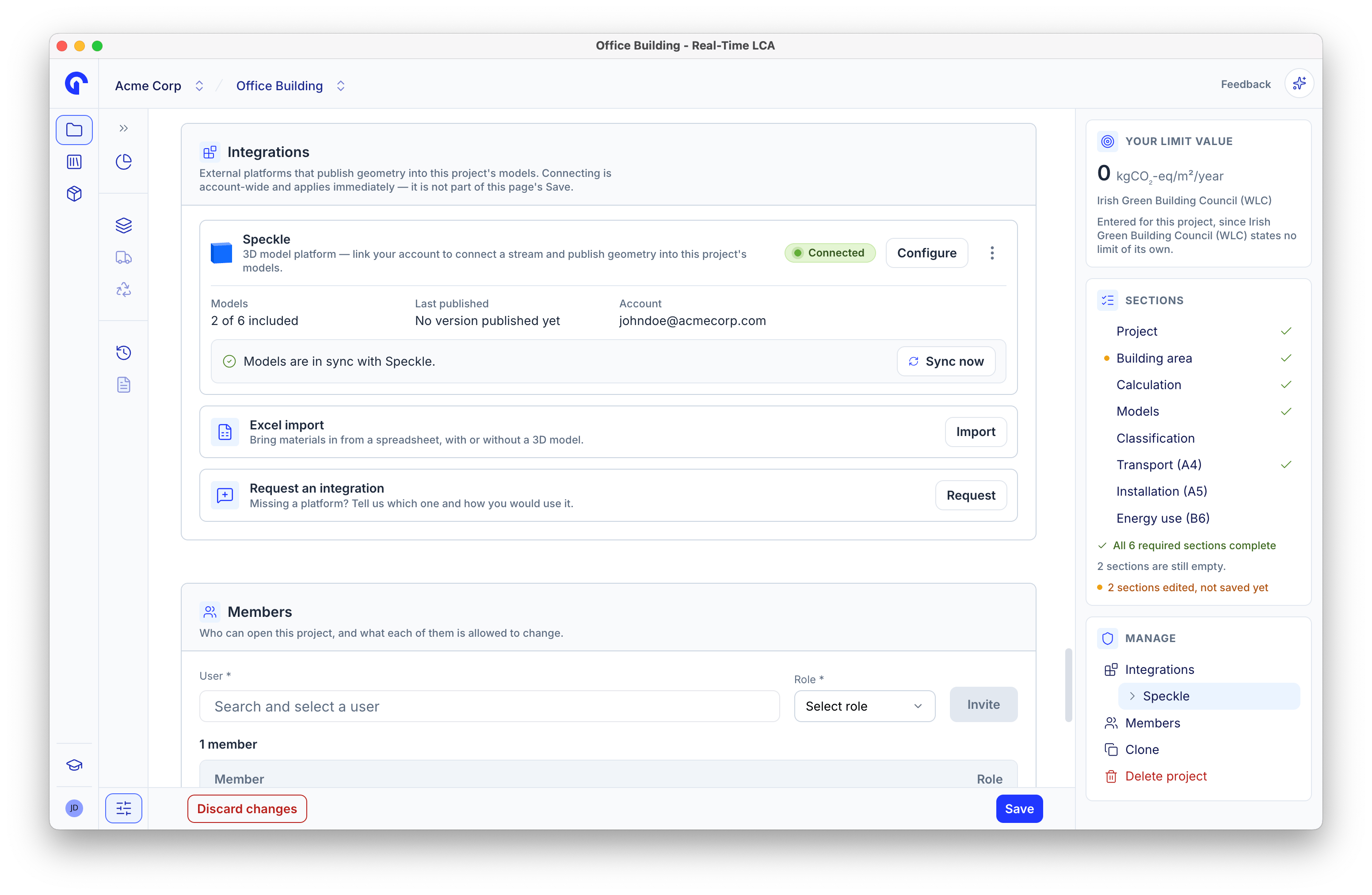Screen dimensions: 1372x895
Task: Click the Search and select a user field
Action: point(489,707)
